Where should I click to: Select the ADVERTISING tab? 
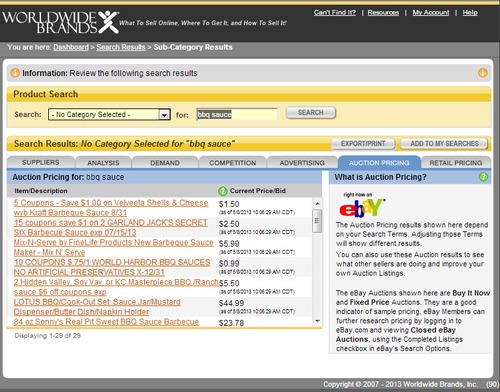click(302, 163)
